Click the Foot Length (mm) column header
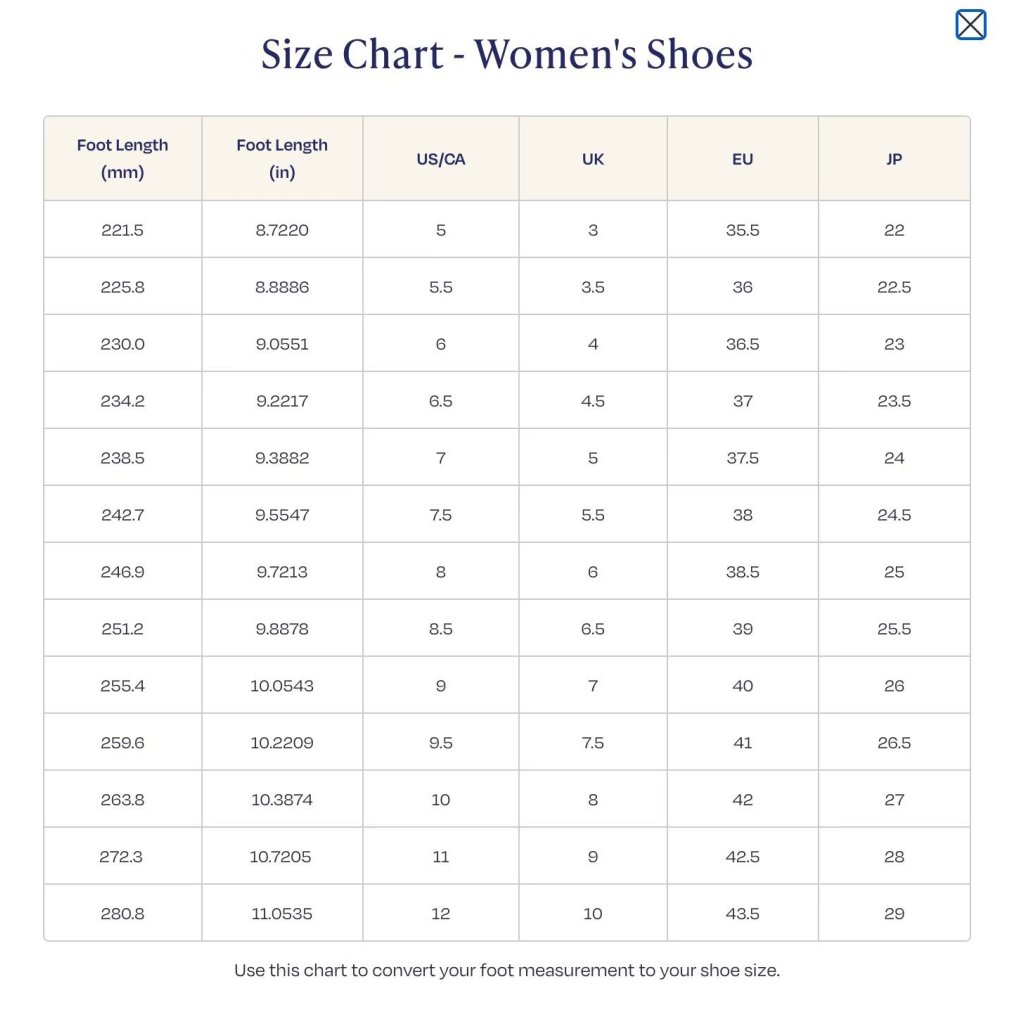The height and width of the screenshot is (1024, 1024). pyautogui.click(x=123, y=159)
